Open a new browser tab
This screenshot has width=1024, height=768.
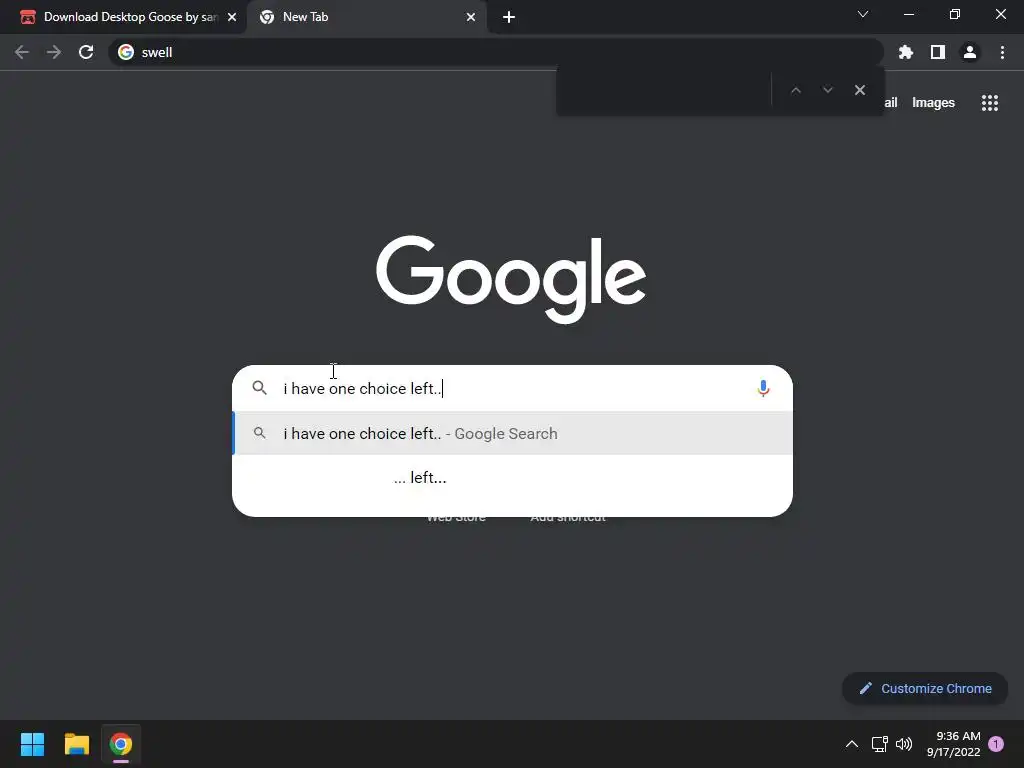point(509,17)
